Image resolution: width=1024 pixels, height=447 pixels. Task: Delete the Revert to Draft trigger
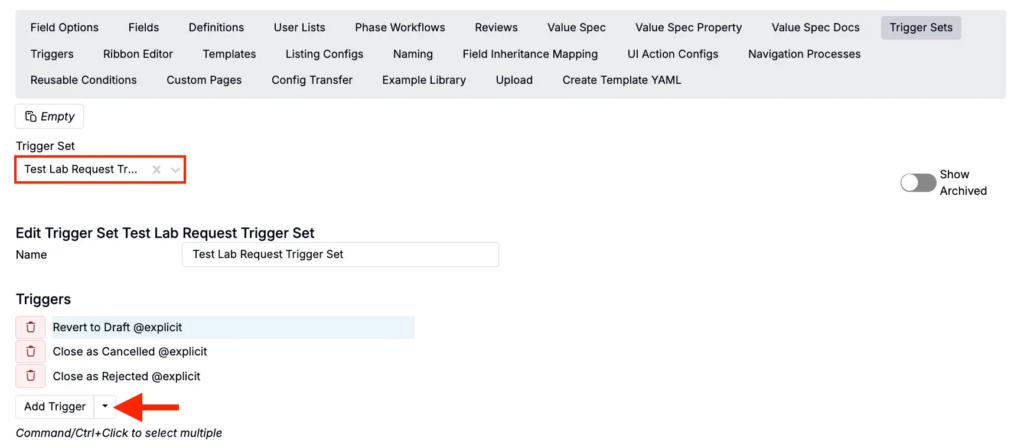pyautogui.click(x=31, y=327)
